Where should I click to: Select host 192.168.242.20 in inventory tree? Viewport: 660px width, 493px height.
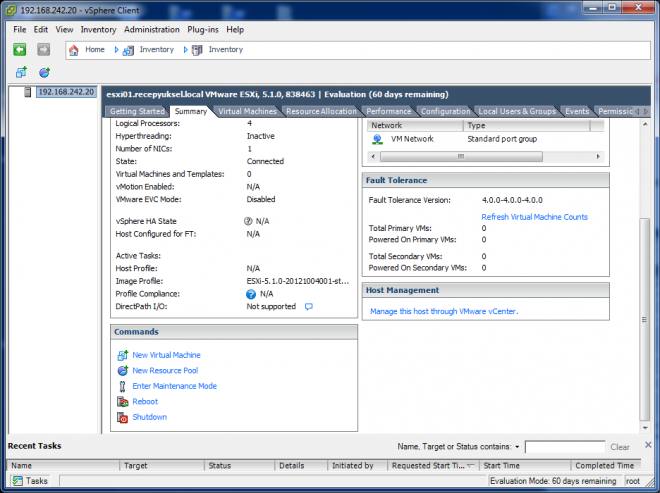click(x=65, y=92)
